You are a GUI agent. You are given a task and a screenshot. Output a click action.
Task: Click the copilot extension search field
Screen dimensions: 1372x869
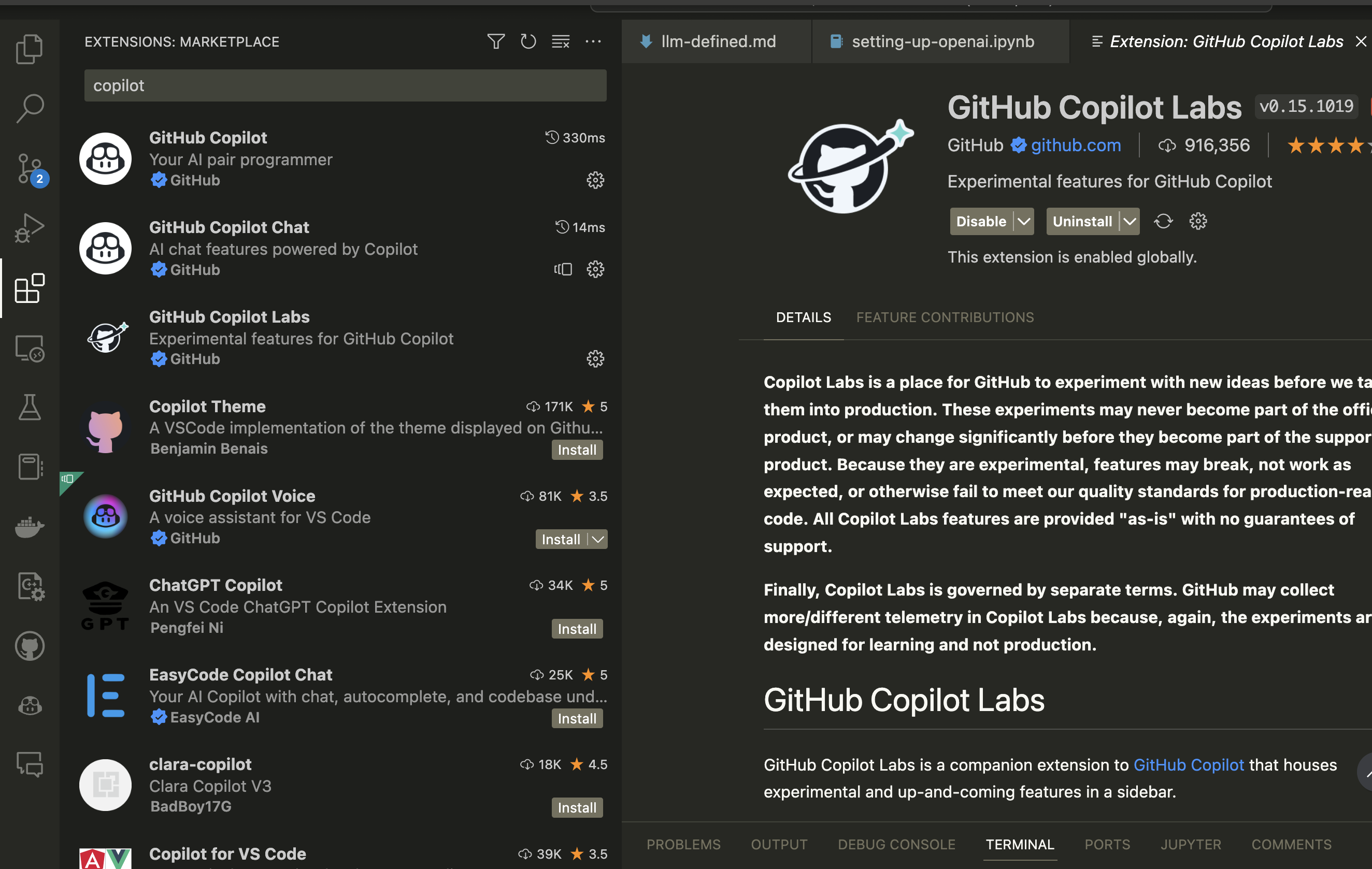tap(345, 85)
